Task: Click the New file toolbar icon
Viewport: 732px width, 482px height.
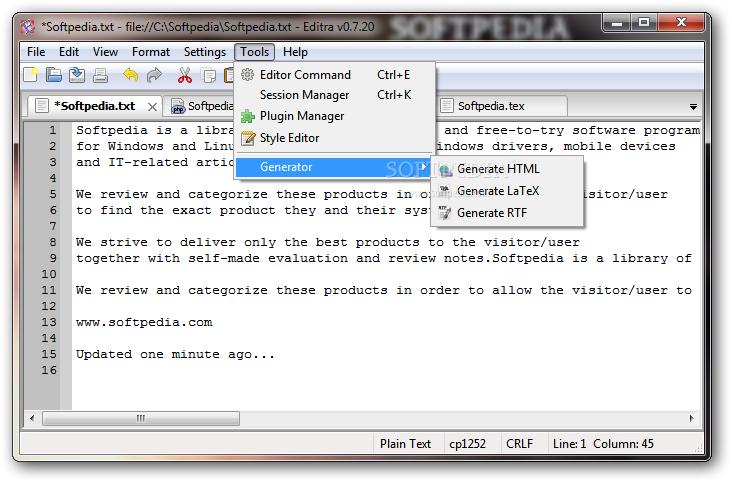Action: coord(30,75)
